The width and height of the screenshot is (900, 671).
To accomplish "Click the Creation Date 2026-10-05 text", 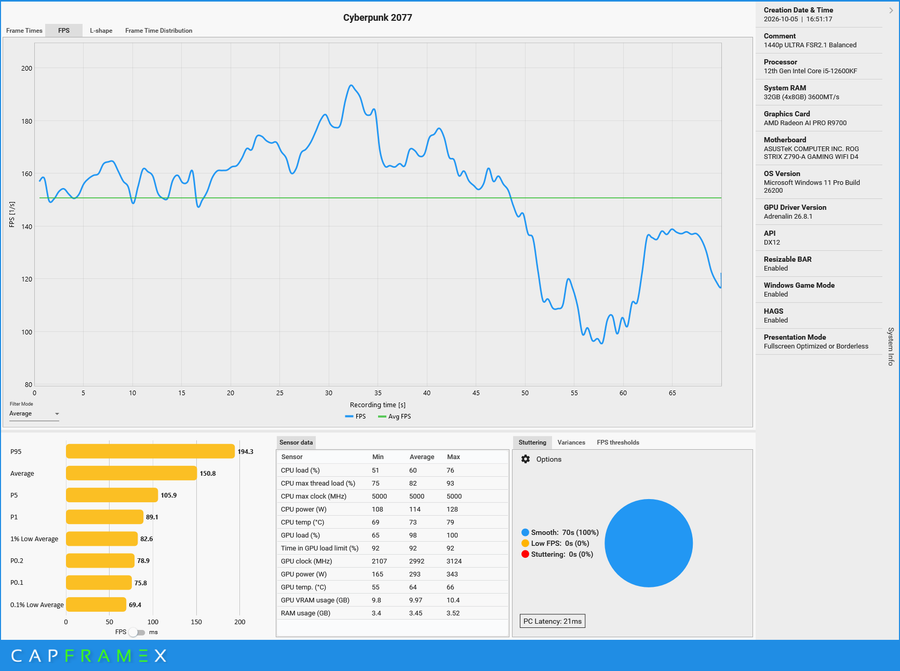I will point(798,19).
